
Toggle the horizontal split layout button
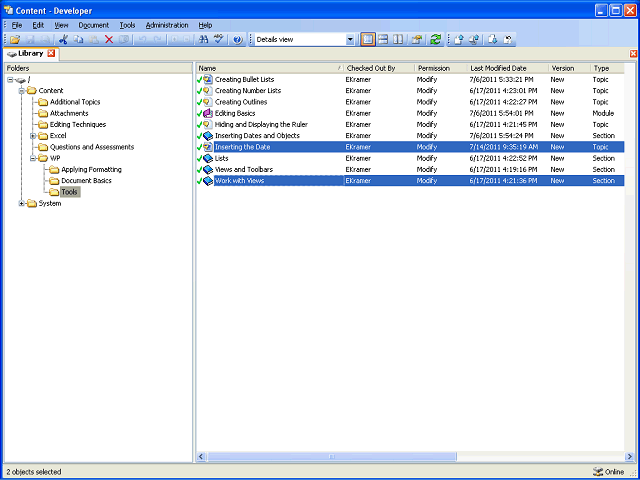(383, 40)
